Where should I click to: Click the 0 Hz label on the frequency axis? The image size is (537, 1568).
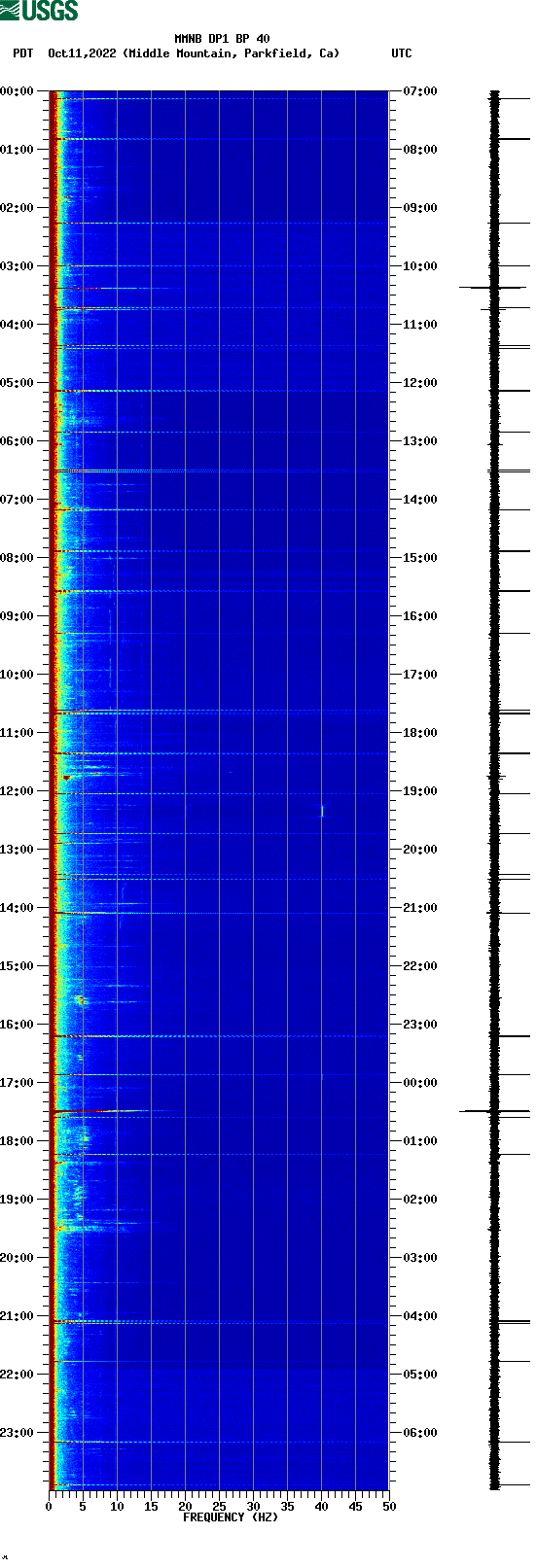(49, 1507)
